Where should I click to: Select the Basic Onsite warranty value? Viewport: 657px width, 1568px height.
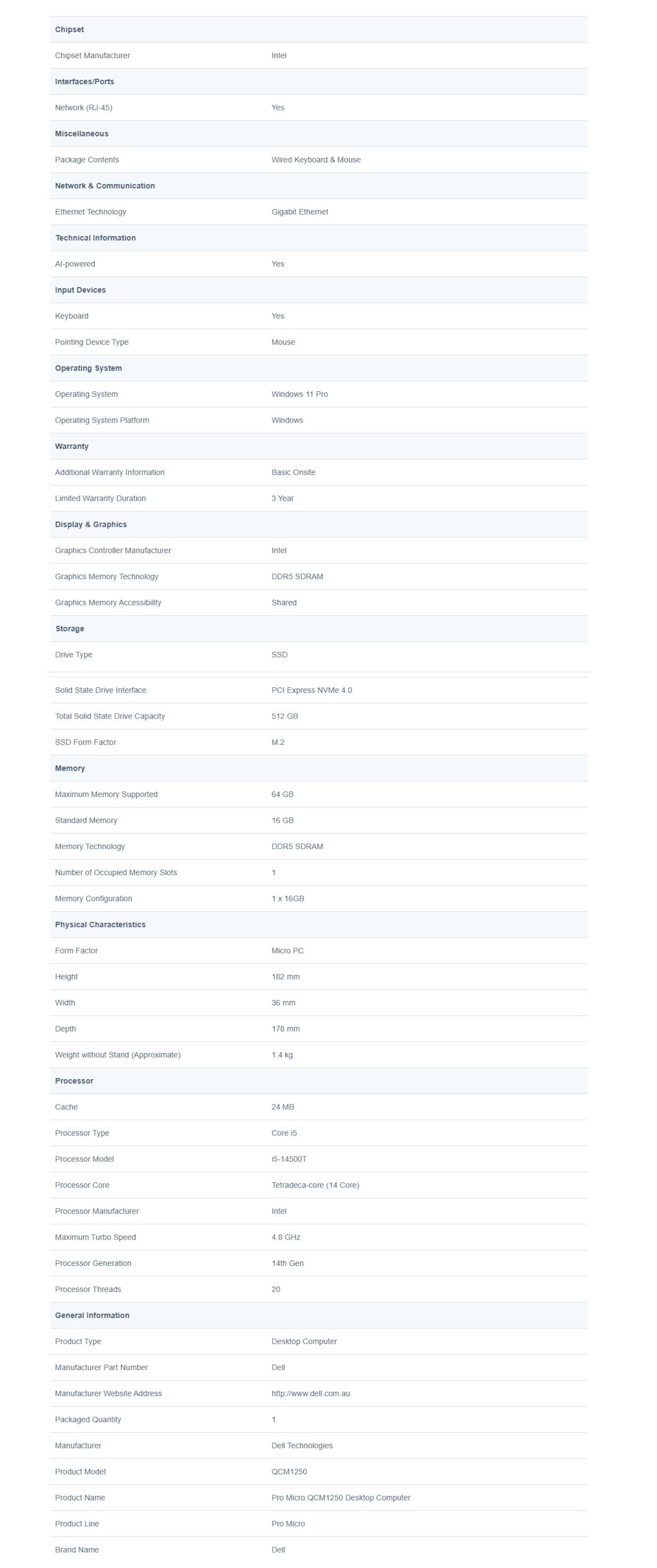coord(293,472)
